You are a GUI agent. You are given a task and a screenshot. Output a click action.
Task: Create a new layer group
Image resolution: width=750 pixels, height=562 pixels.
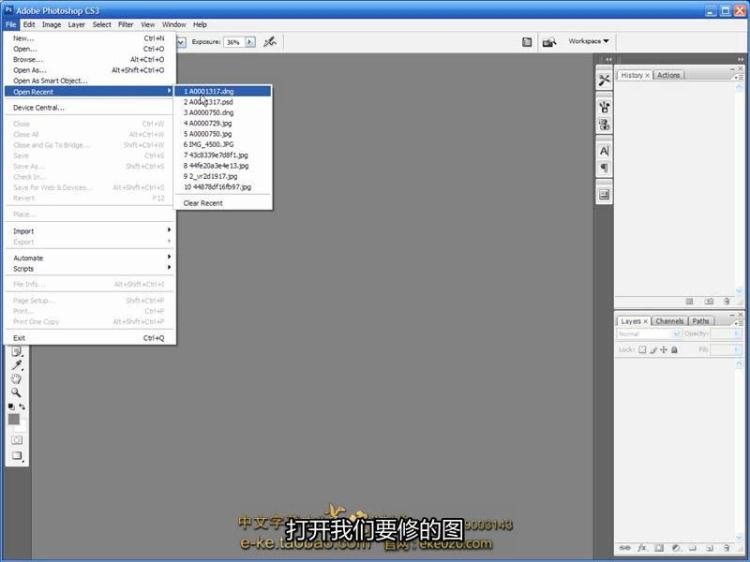(692, 548)
